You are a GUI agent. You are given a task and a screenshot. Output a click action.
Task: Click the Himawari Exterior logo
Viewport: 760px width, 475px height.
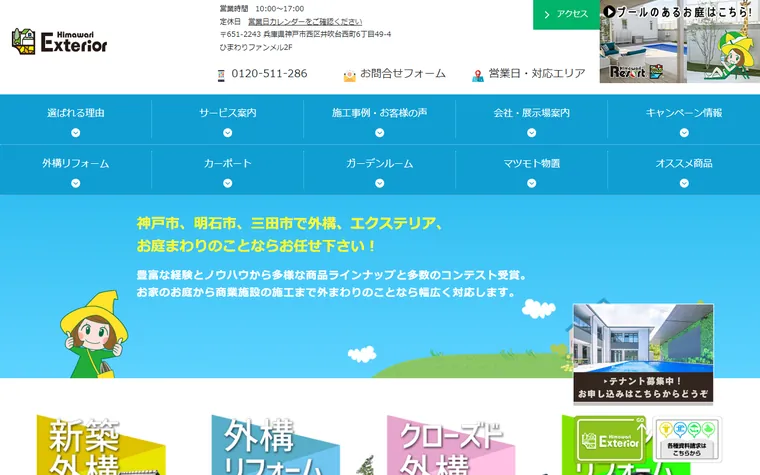coord(59,42)
